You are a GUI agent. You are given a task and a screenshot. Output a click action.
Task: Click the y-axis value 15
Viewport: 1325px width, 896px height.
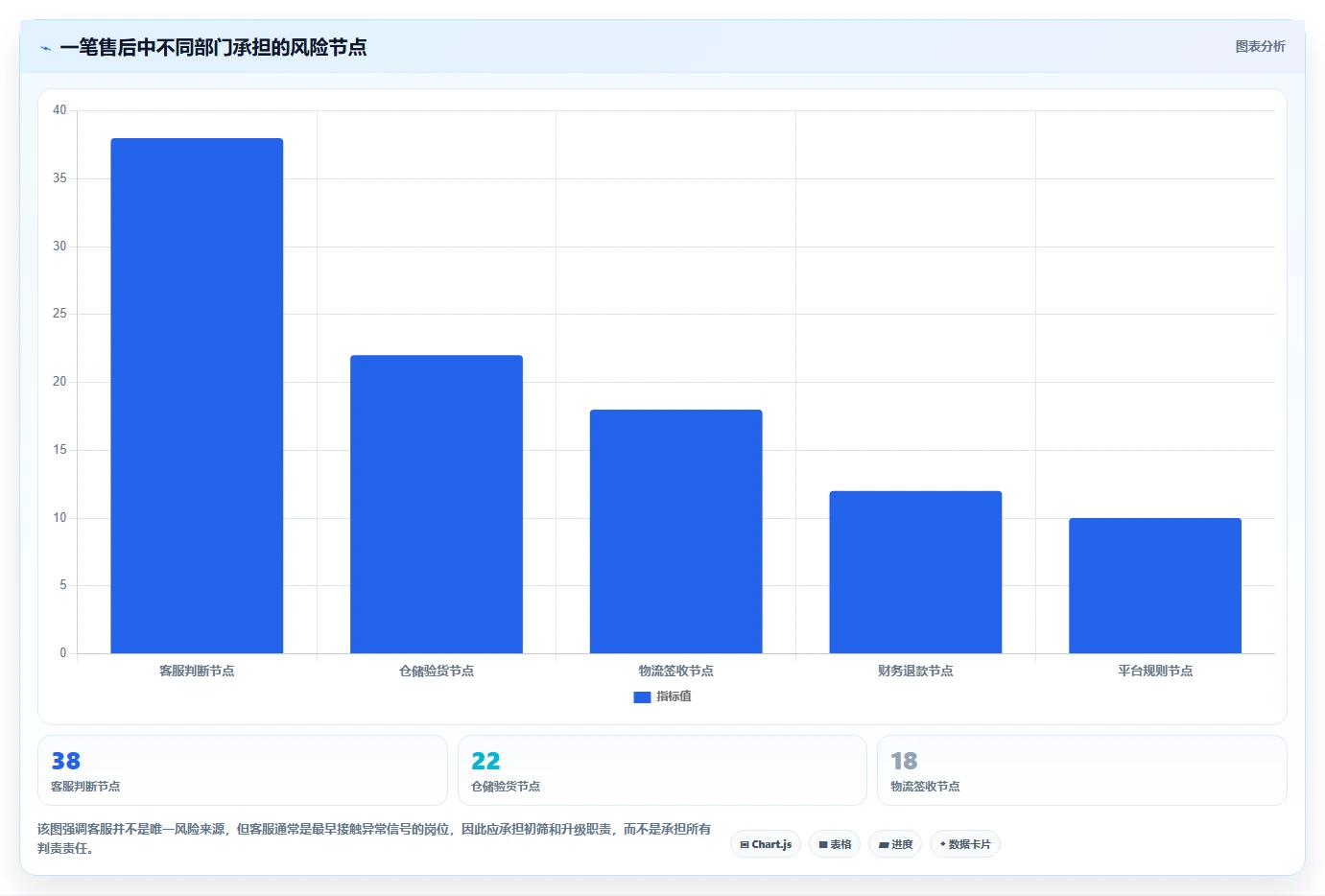pos(59,450)
